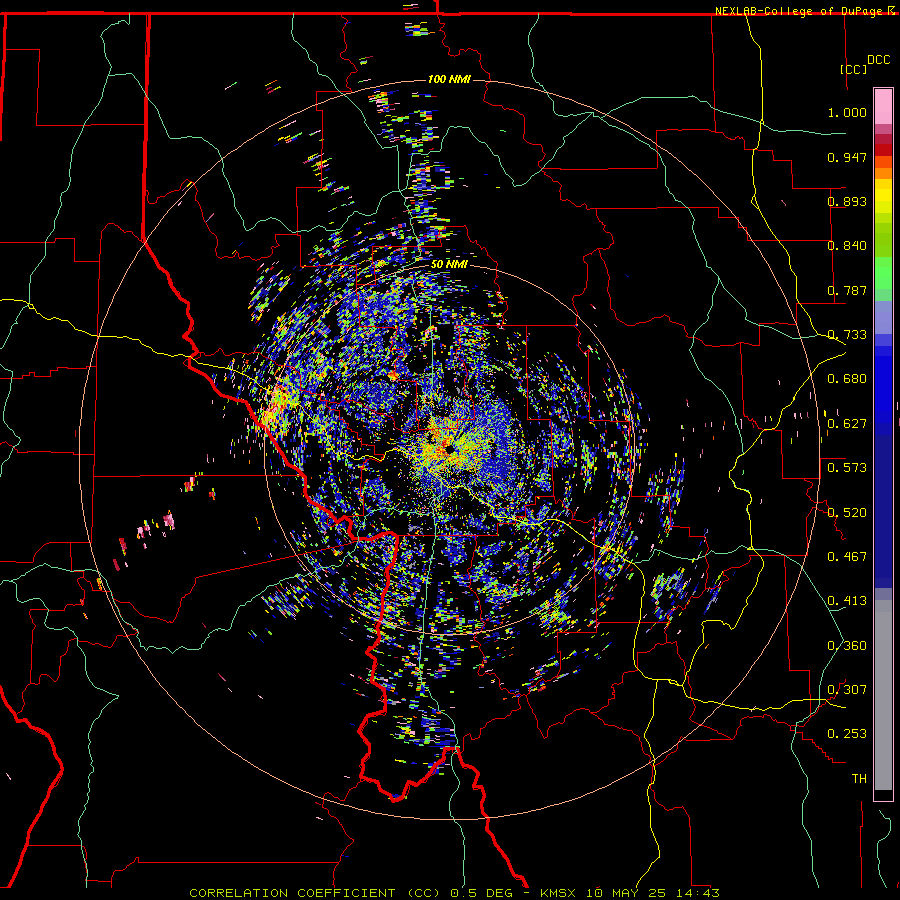Select the 0.787 legend value
The height and width of the screenshot is (900, 900).
[847, 290]
